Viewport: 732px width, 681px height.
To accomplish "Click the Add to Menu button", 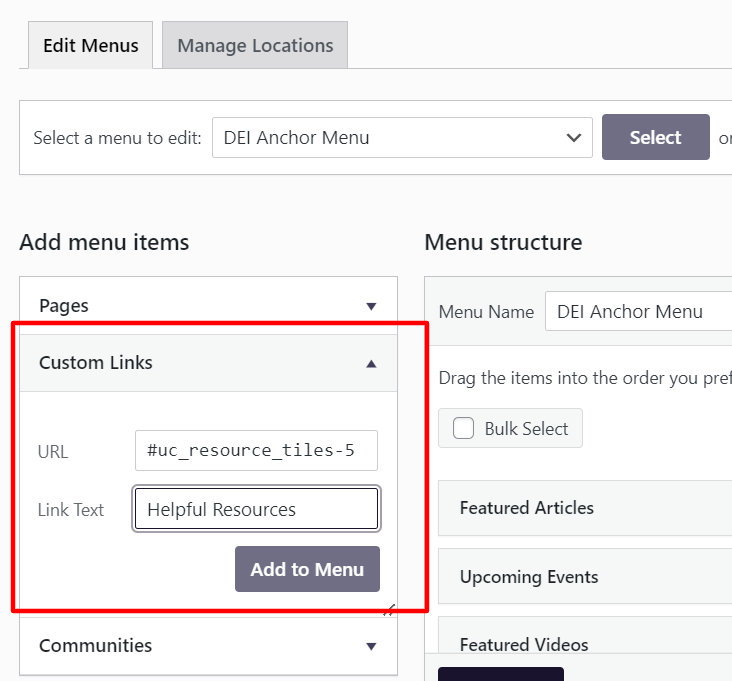I will coord(307,569).
